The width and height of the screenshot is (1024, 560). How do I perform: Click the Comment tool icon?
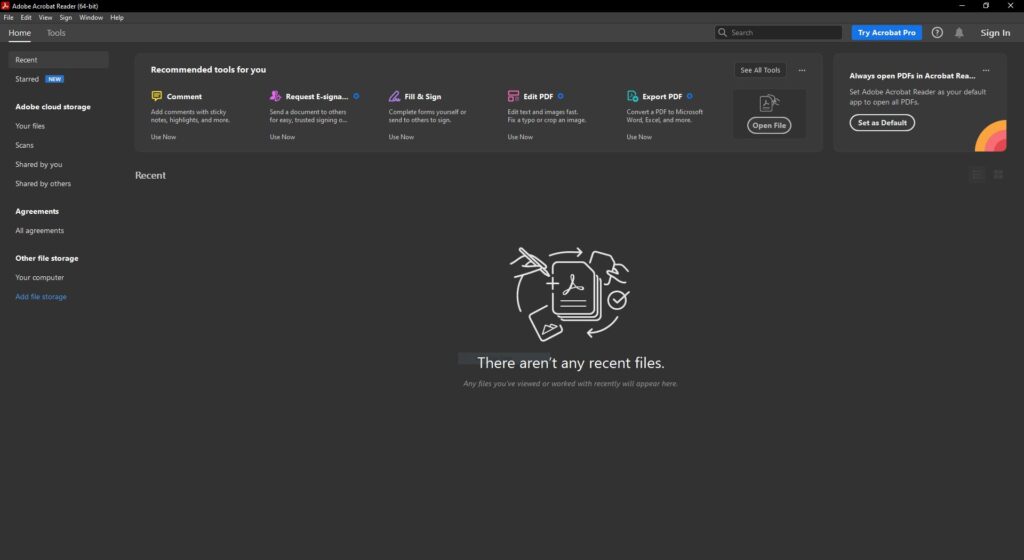point(157,96)
